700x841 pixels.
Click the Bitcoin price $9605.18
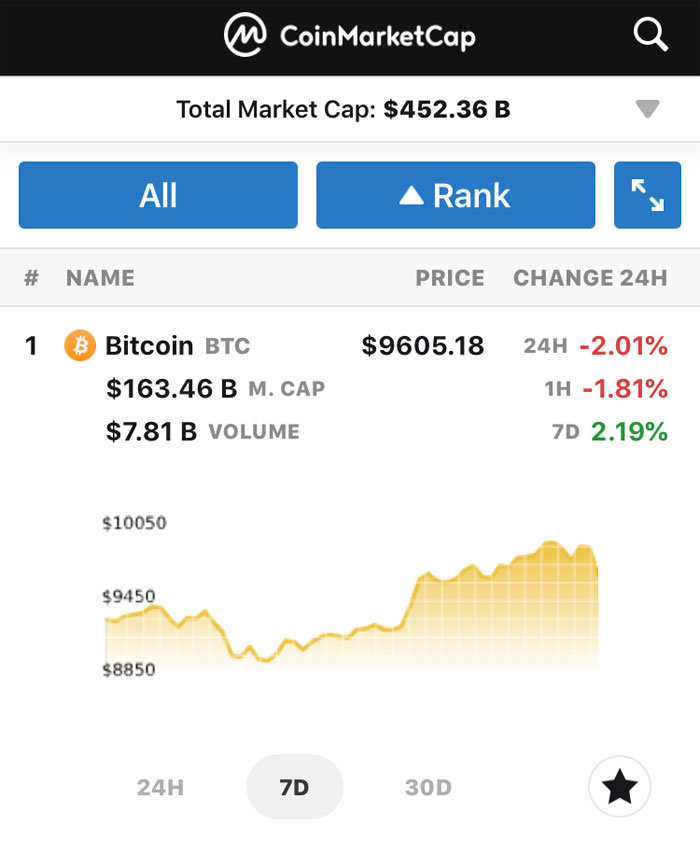423,345
